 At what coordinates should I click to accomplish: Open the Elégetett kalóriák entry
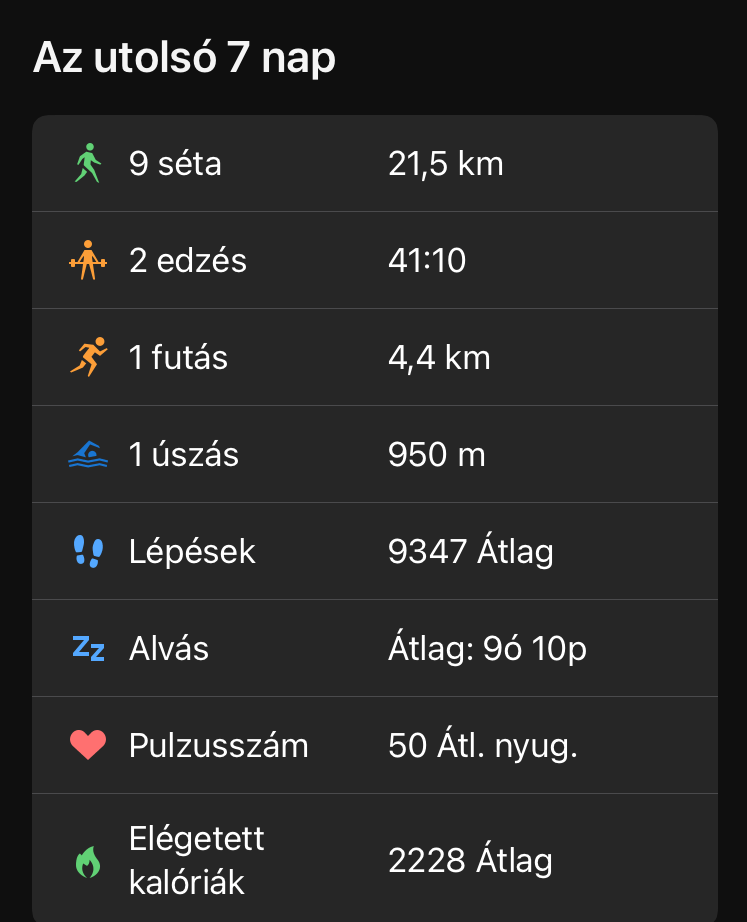coord(197,860)
